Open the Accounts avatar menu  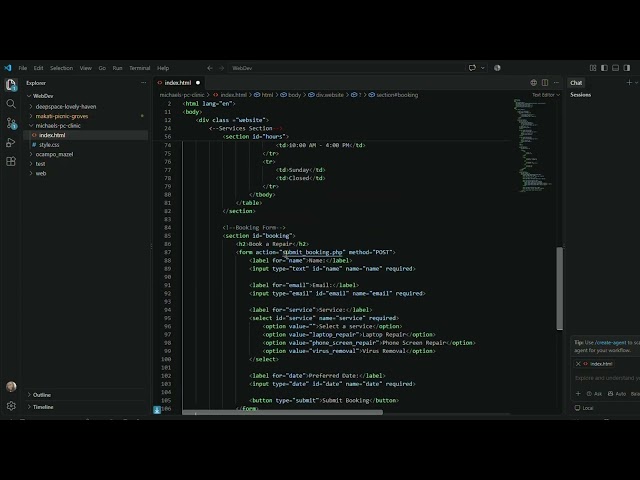tap(11, 387)
